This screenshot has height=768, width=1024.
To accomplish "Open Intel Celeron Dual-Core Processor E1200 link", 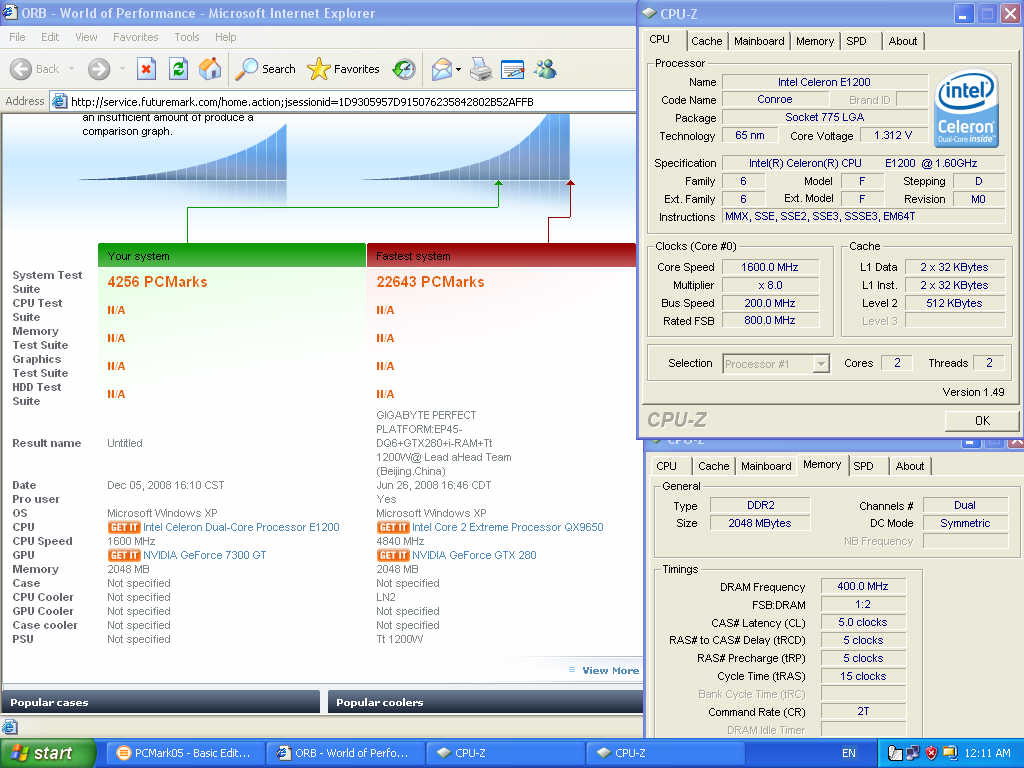I will point(241,527).
